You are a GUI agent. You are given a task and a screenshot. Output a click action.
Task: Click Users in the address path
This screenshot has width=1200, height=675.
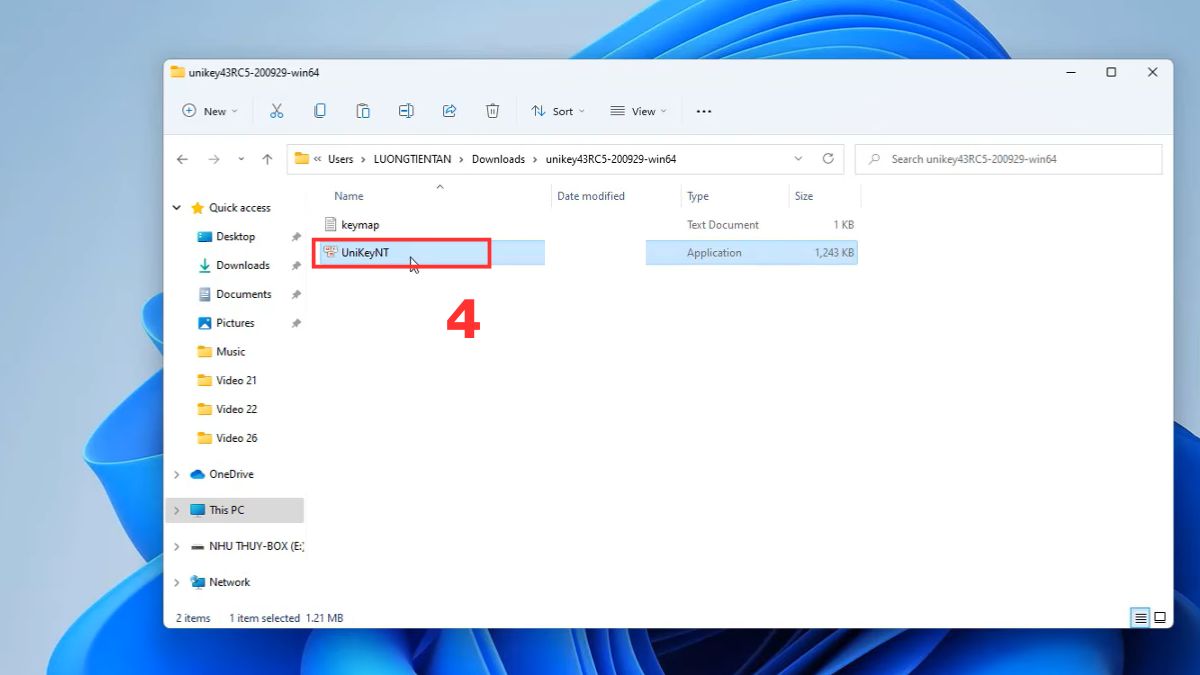(341, 159)
